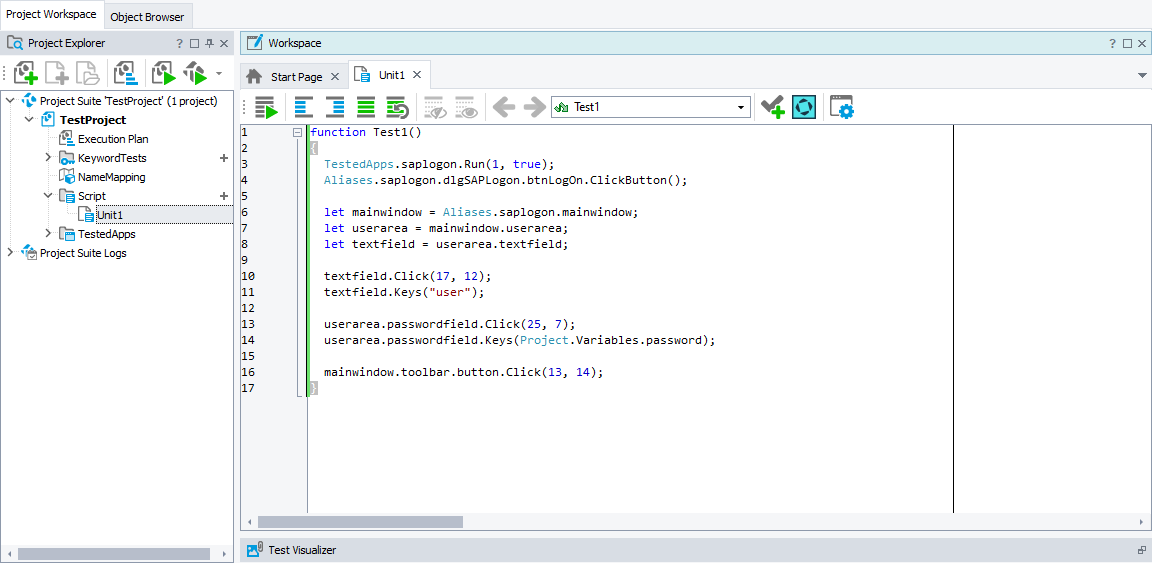Click the Execution Plan toolbar icon
Viewport: 1152px width, 563px height.
(125, 73)
